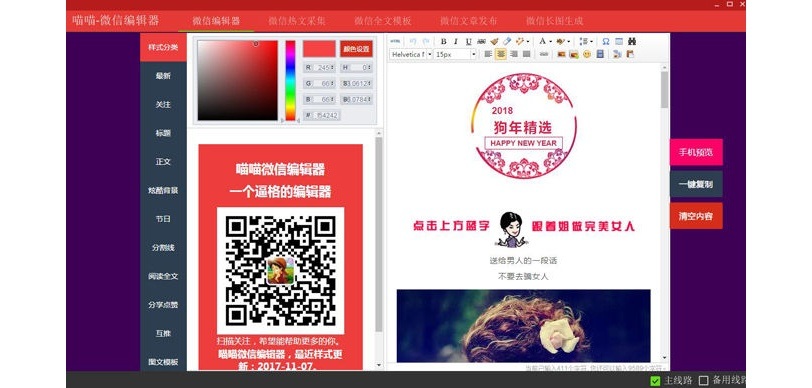Screen dimensions: 812x388
Task: Select 最新 category in sidebar
Action: coord(163,76)
